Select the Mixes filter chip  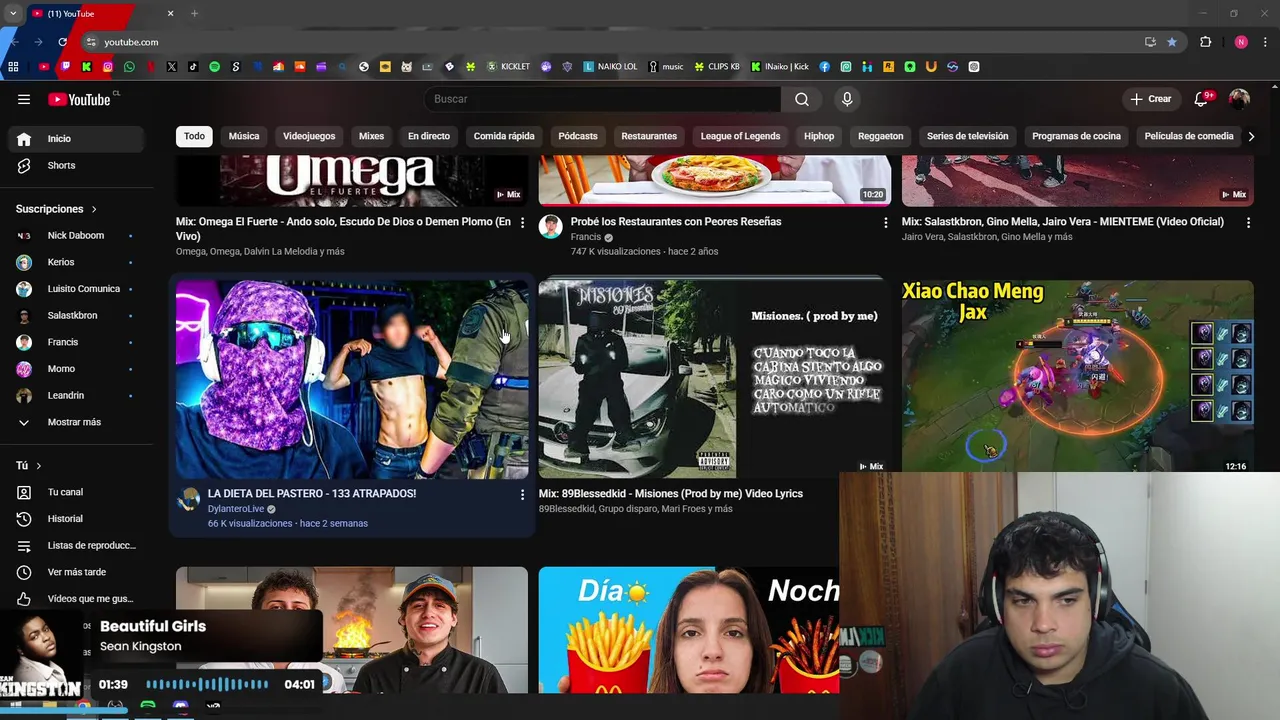pyautogui.click(x=371, y=136)
